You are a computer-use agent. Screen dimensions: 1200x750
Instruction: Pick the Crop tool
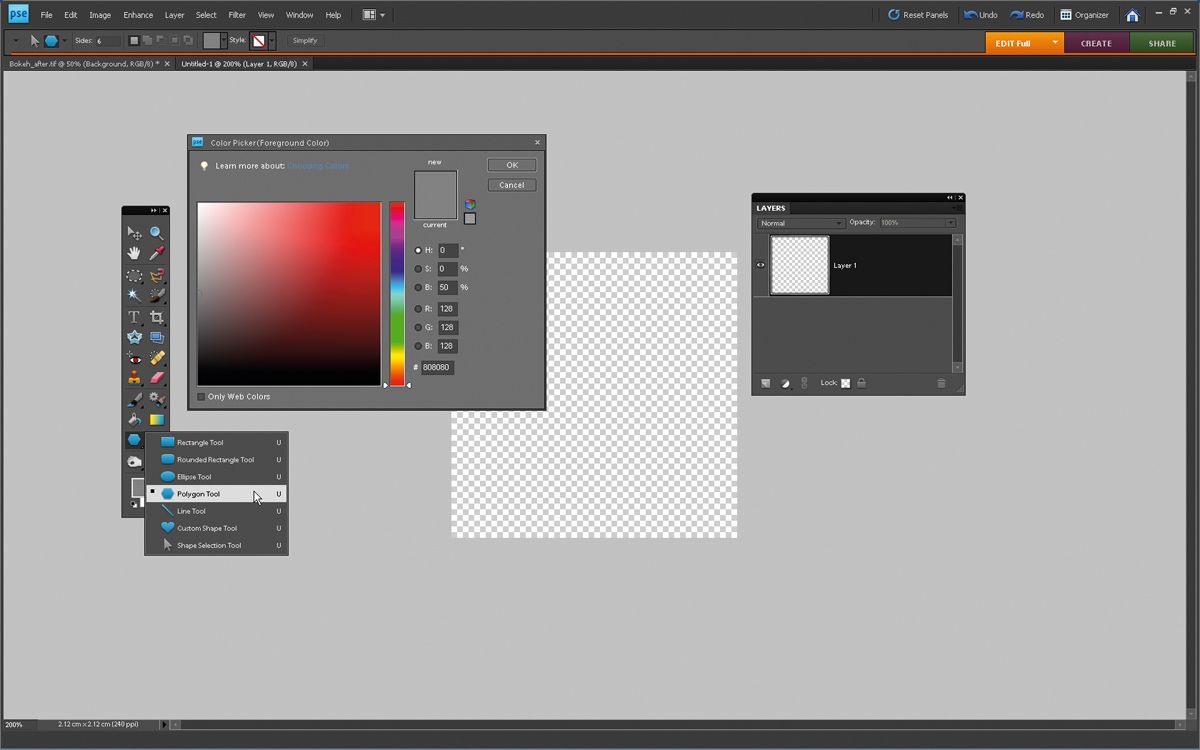(x=157, y=317)
